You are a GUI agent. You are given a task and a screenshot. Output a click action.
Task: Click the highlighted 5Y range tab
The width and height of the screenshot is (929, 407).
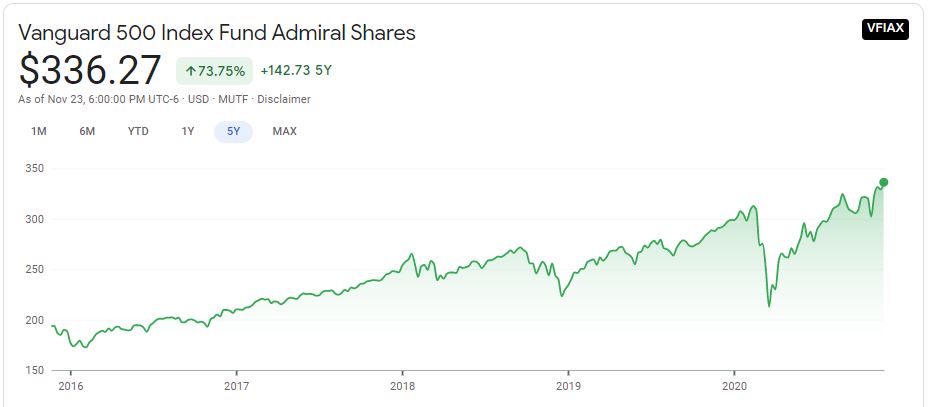click(x=233, y=131)
